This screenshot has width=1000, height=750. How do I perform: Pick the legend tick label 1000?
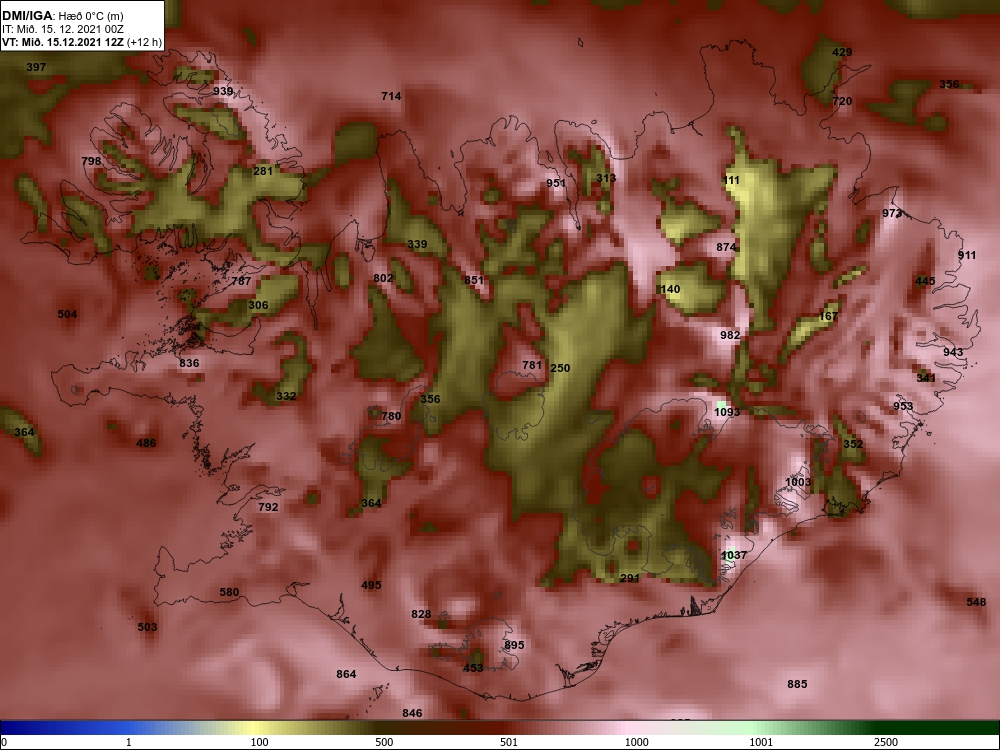pyautogui.click(x=636, y=742)
